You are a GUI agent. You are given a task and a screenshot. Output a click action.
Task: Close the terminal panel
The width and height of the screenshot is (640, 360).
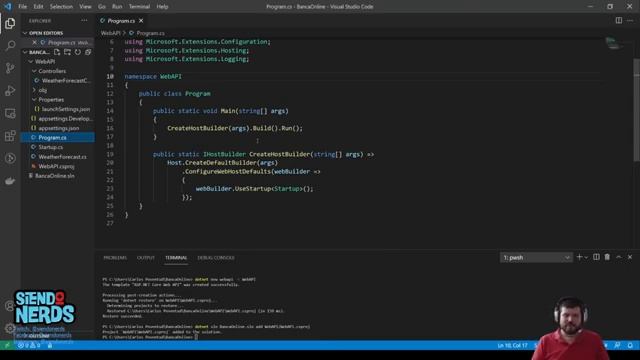[x=630, y=257]
